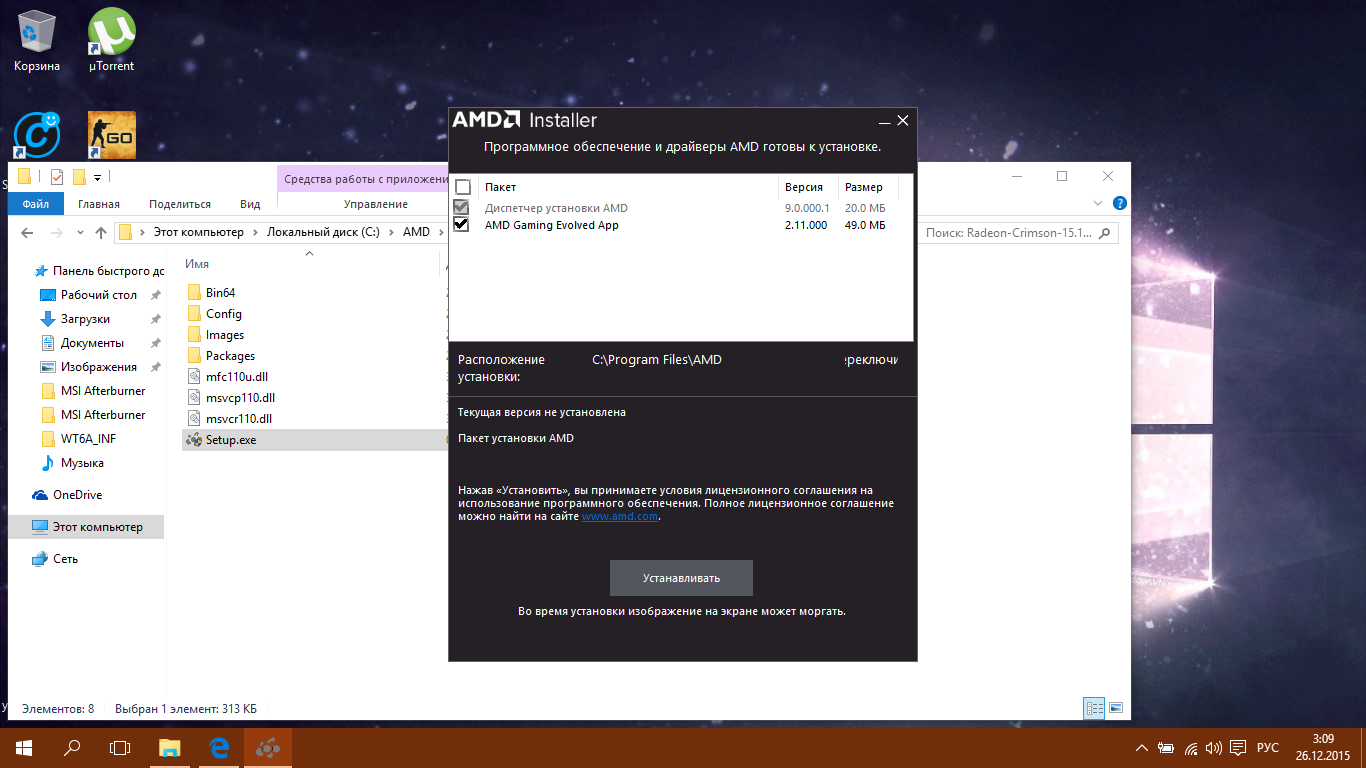Select WT6A_INF folder in navigation pane
Image resolution: width=1366 pixels, height=768 pixels.
point(90,439)
